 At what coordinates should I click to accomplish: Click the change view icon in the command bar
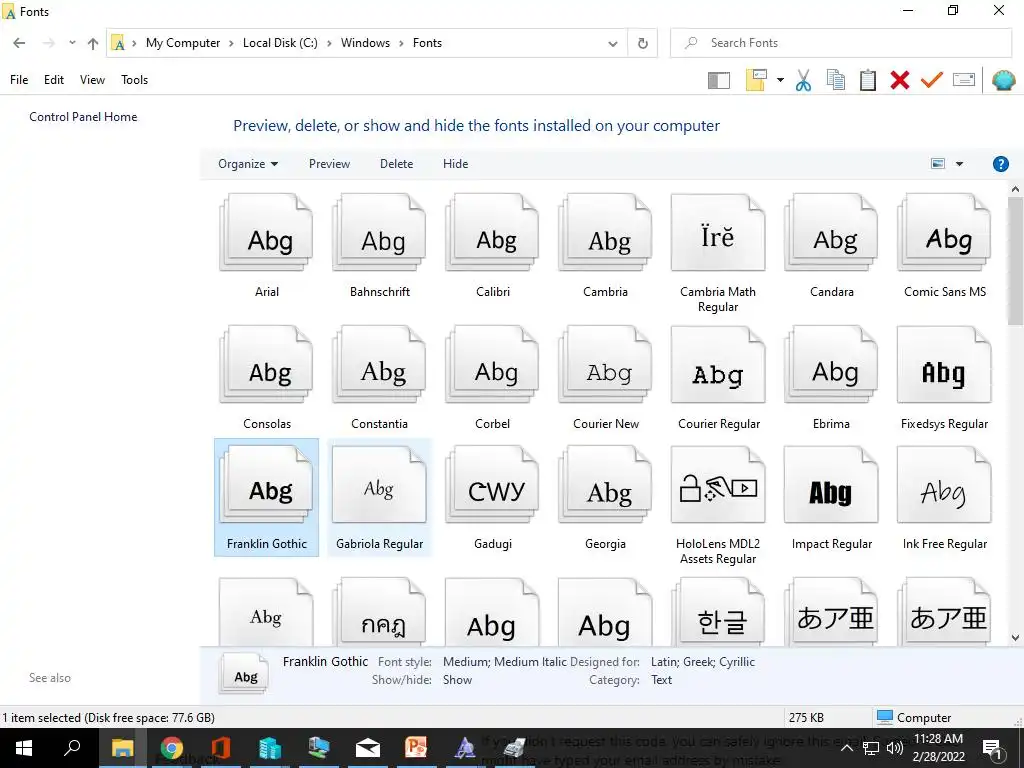938,164
